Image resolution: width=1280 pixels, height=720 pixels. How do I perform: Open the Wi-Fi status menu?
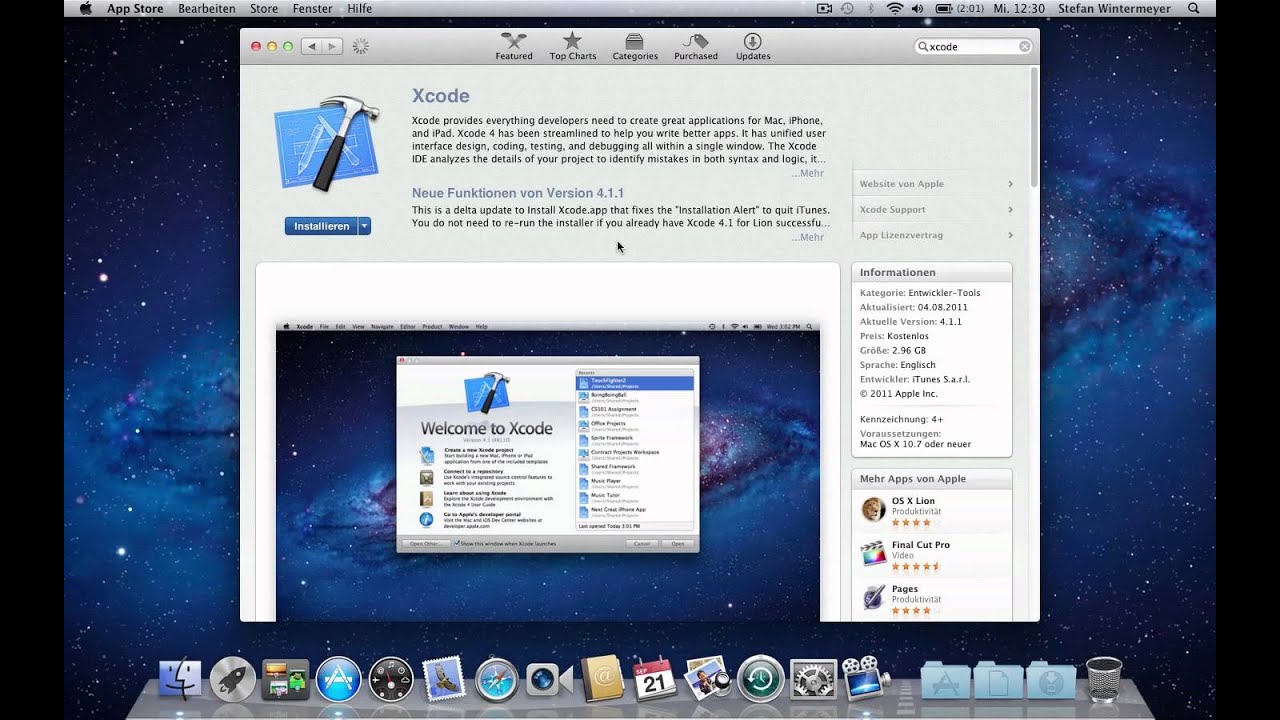(894, 8)
